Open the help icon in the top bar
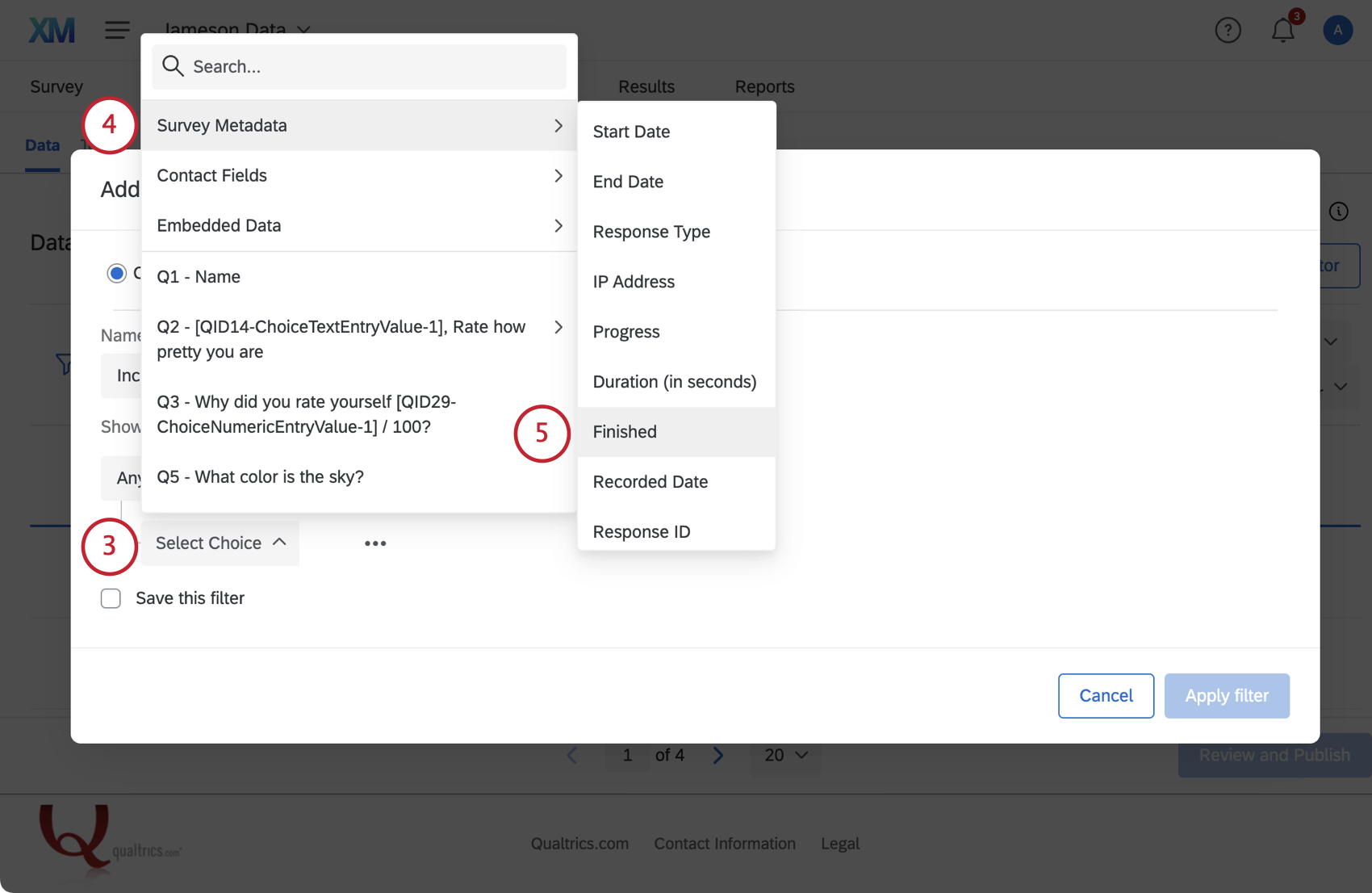Screen dimensions: 1372x893 point(1228,29)
